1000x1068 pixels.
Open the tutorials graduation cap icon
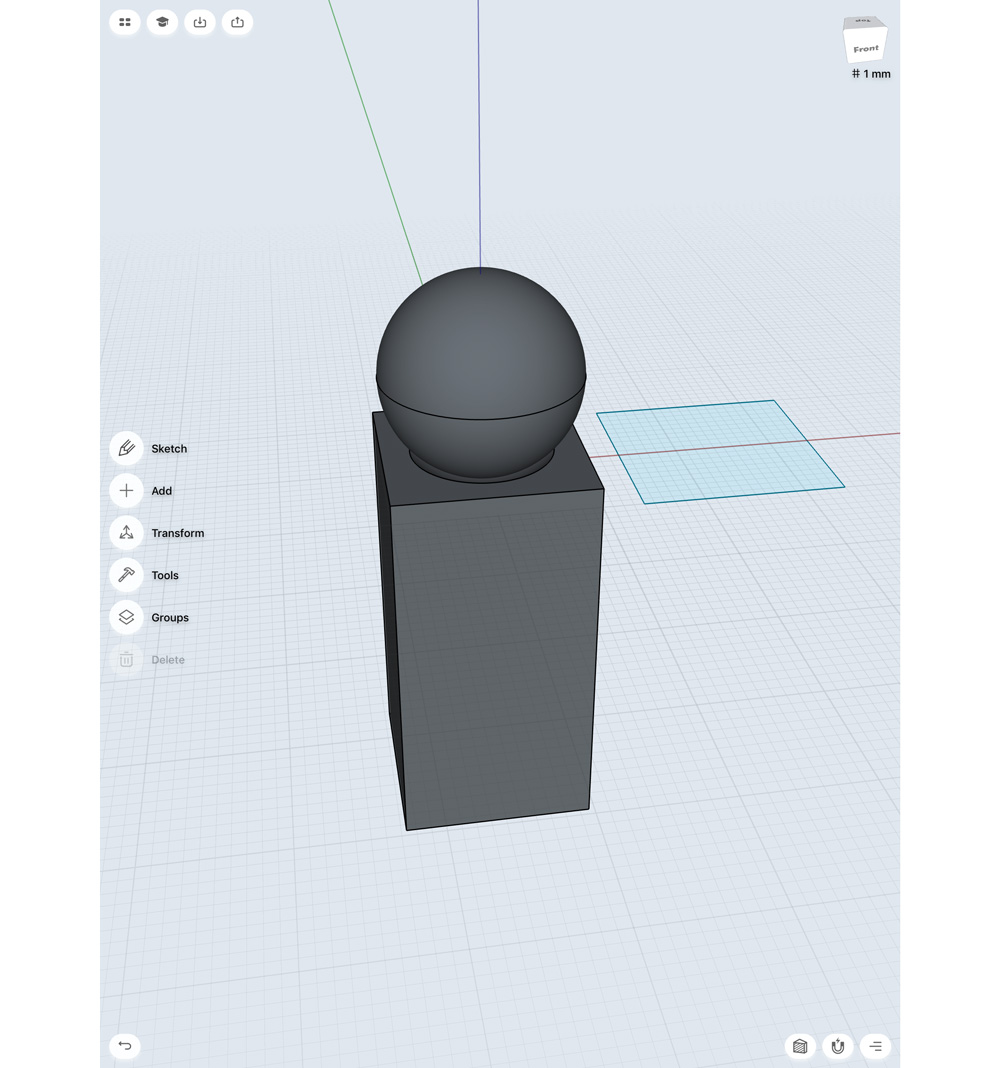(162, 22)
